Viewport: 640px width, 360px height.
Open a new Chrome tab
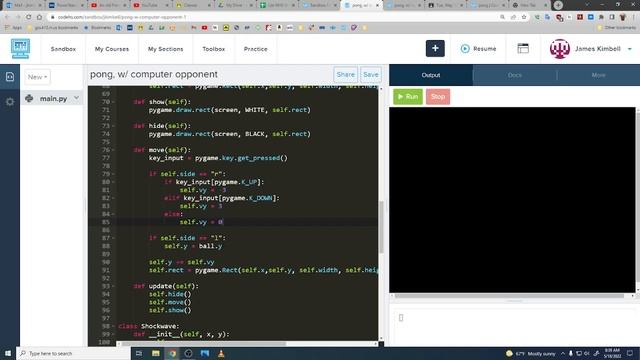click(558, 5)
